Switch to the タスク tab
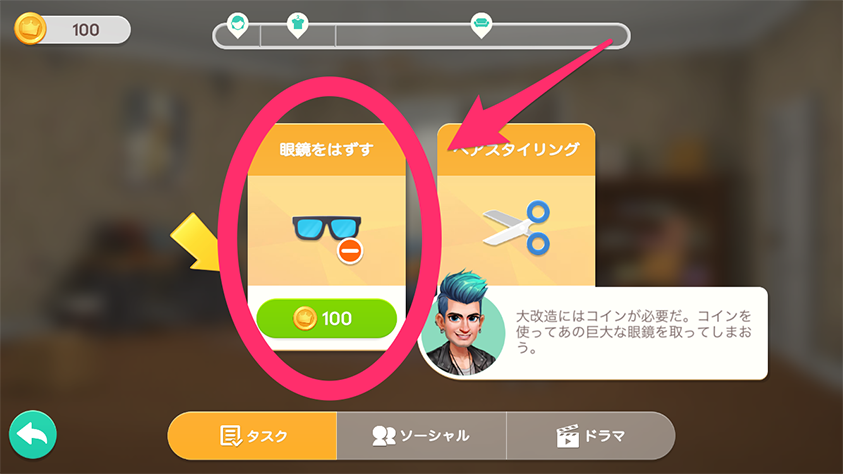This screenshot has height=474, width=843. coord(252,436)
